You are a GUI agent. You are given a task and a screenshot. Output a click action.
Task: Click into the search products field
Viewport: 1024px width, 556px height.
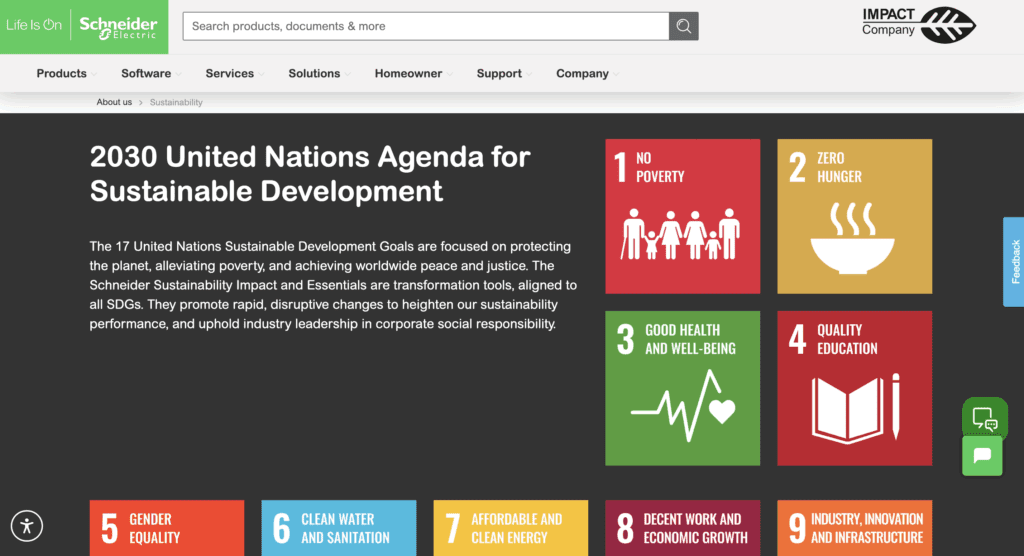pyautogui.click(x=425, y=27)
